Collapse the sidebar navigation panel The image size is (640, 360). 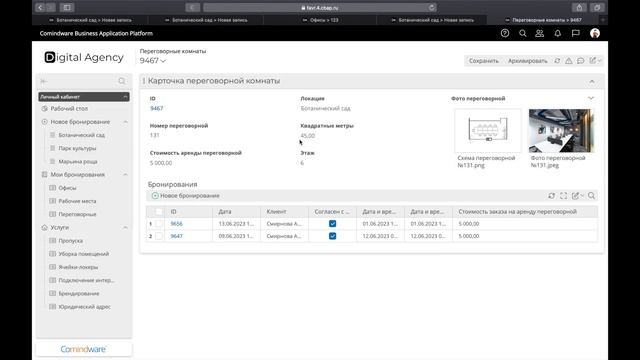(x=44, y=81)
